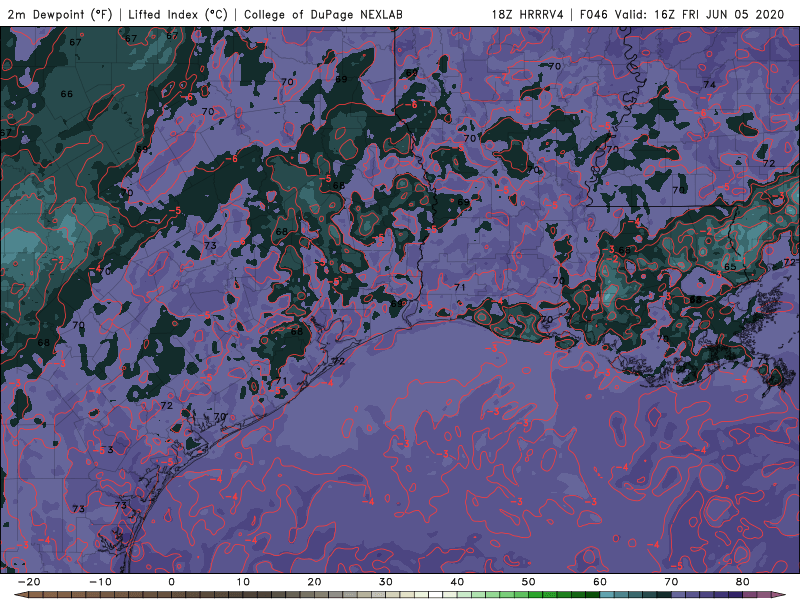Viewport: 800px width, 600px height.
Task: Click the '18Z HRRRV4' model run label
Action: pyautogui.click(x=527, y=15)
